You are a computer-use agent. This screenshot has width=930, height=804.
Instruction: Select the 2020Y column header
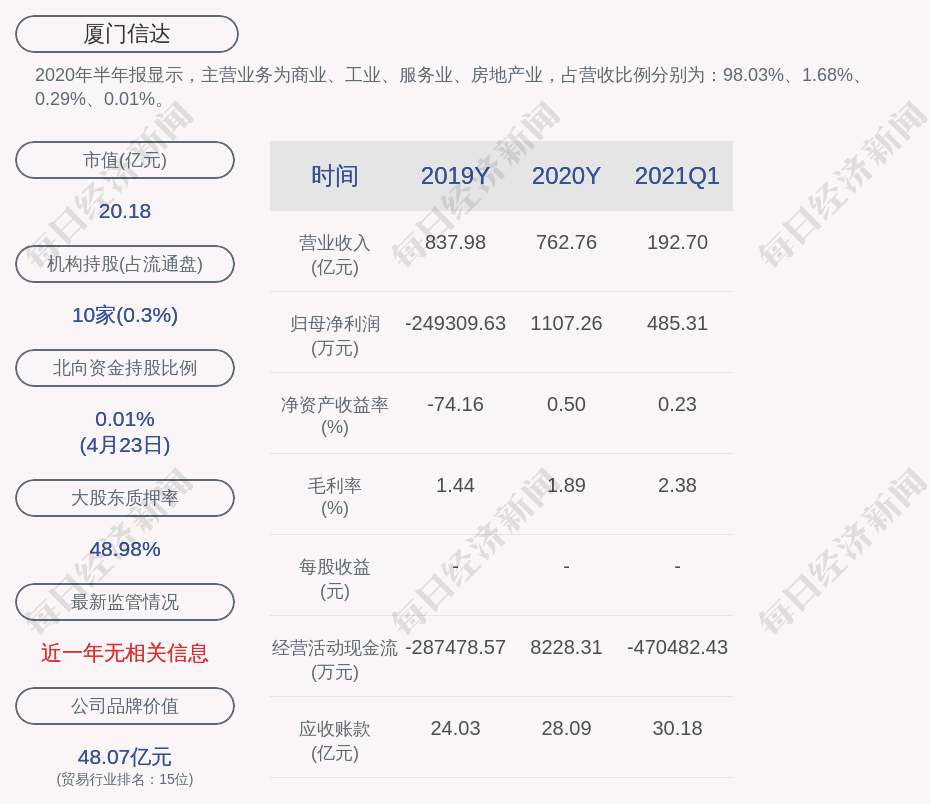tap(566, 176)
